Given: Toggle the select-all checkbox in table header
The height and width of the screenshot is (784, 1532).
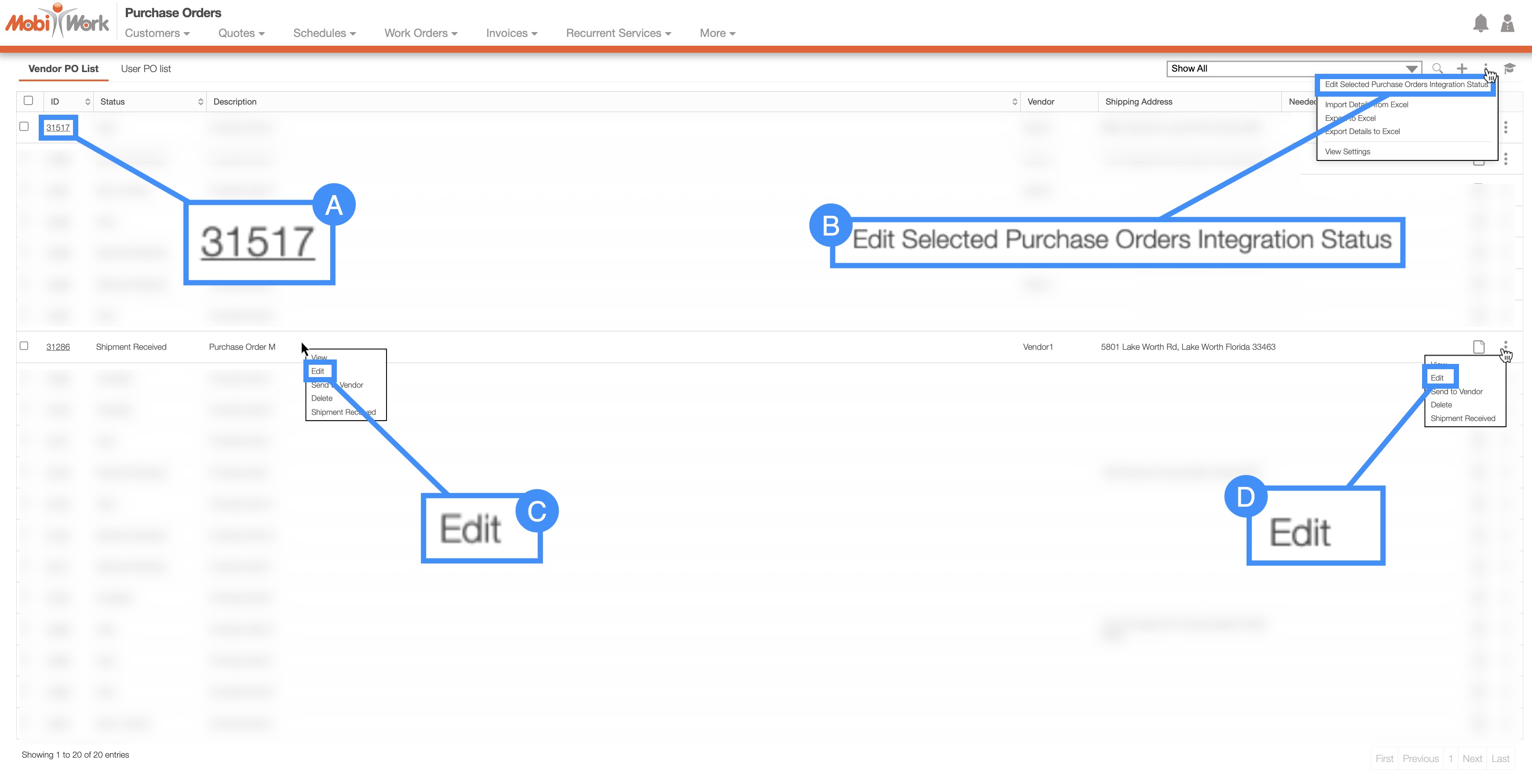Looking at the screenshot, I should point(28,101).
